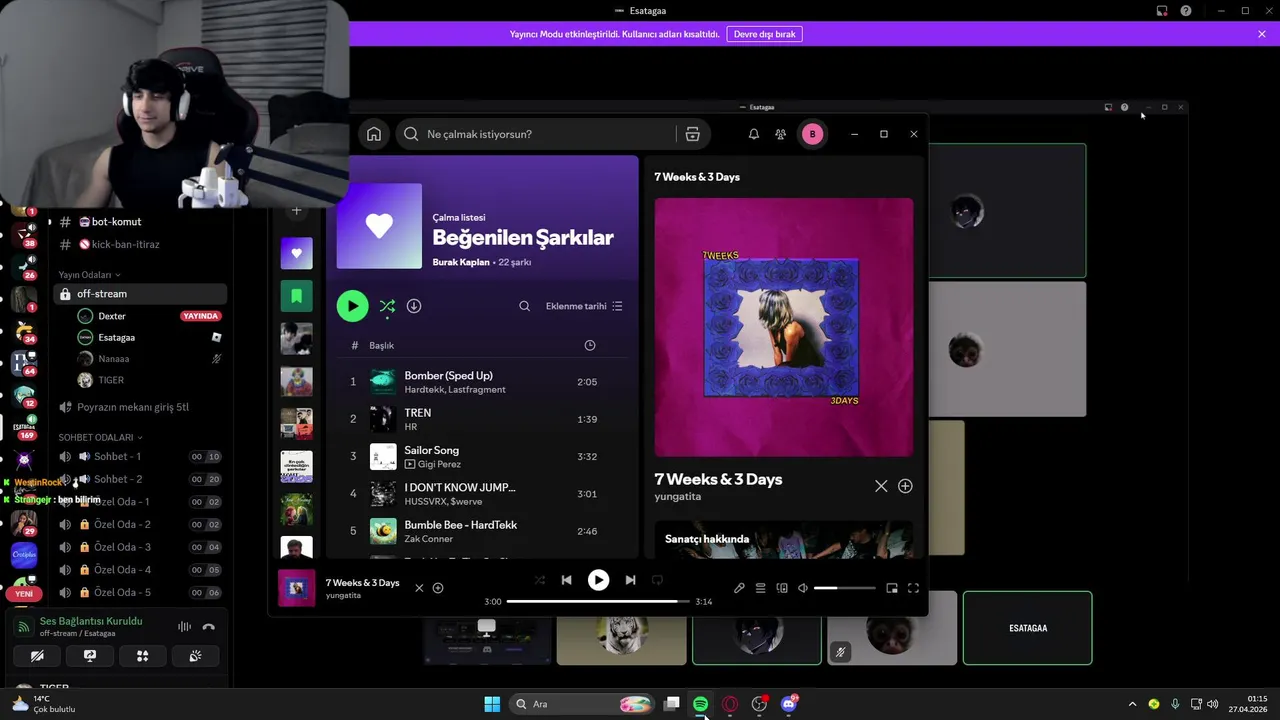Toggle Discord camera button in voice panel
This screenshot has width=1280, height=720.
[x=37, y=656]
